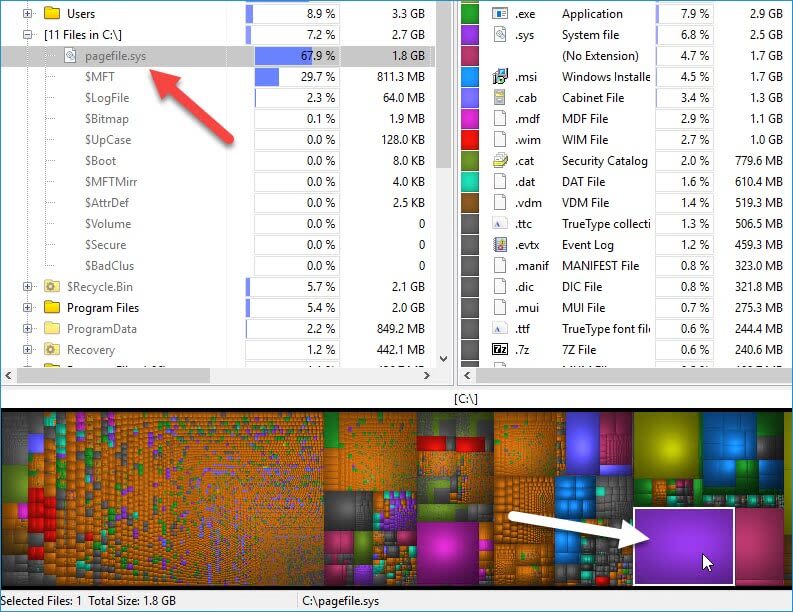793x612 pixels.
Task: Click the directory pane scroll right arrow
Action: (x=427, y=375)
